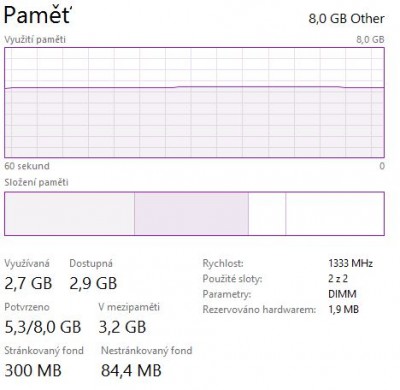Image resolution: width=400 pixels, height=390 pixels.
Task: Select the in-use segment of memory composition bar
Action: [x=69, y=213]
